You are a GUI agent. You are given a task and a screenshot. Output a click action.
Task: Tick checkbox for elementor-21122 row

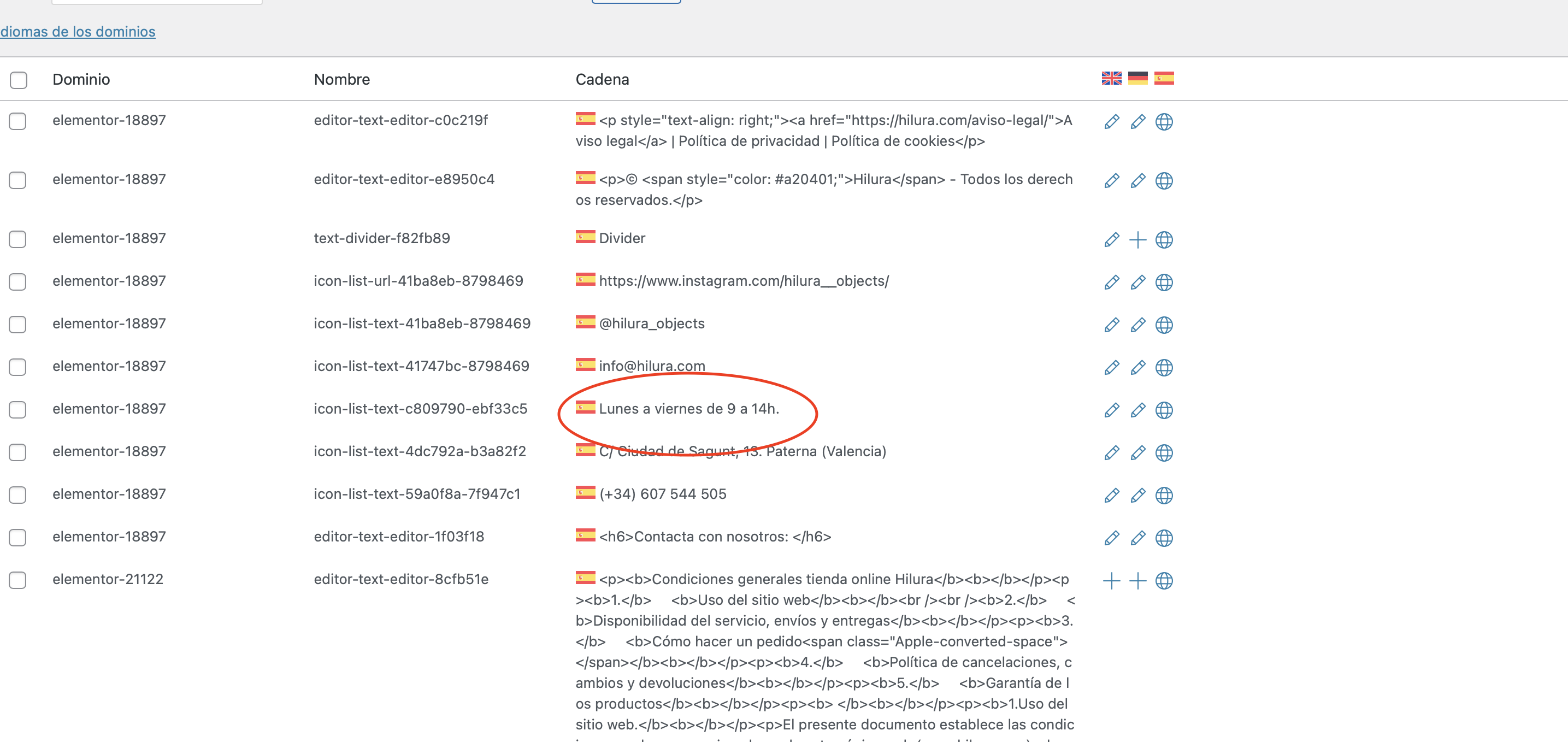click(x=17, y=580)
